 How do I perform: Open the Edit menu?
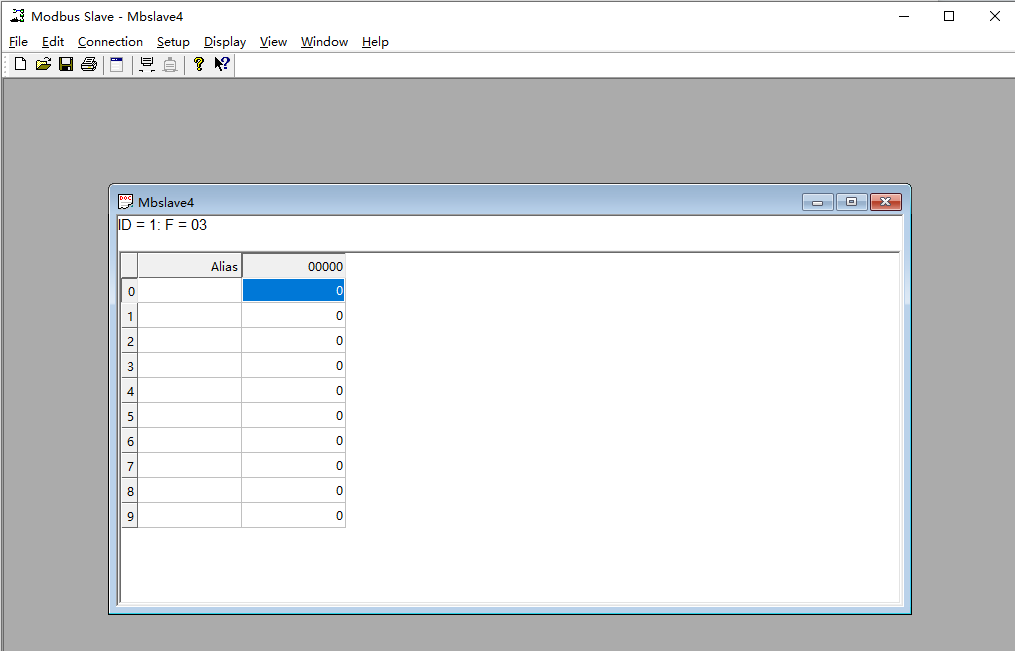(x=52, y=42)
